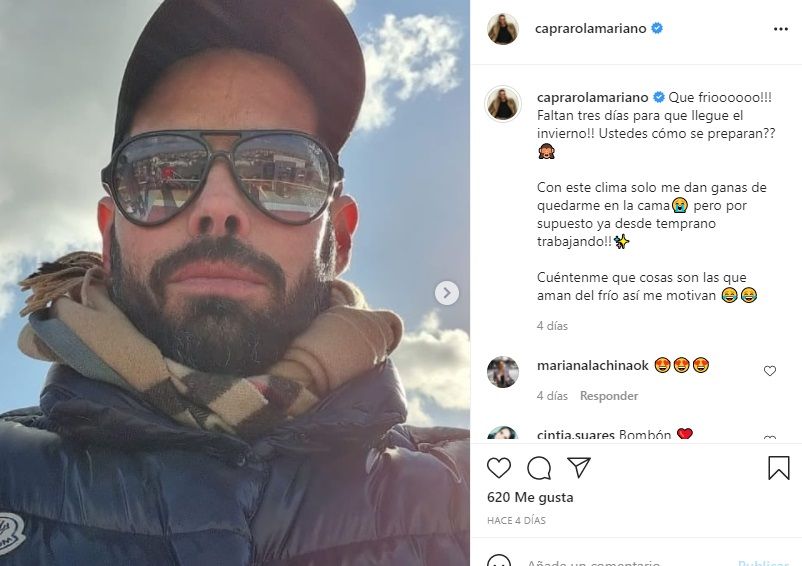Click Responder under marianalachinaok comment
The image size is (802, 566).
(609, 396)
